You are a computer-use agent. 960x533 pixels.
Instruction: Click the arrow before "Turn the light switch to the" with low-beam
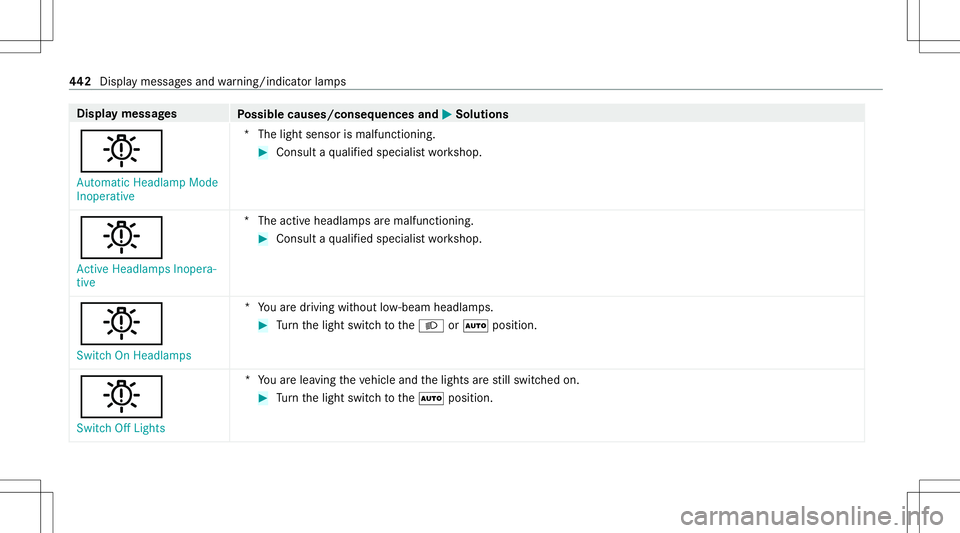264,327
